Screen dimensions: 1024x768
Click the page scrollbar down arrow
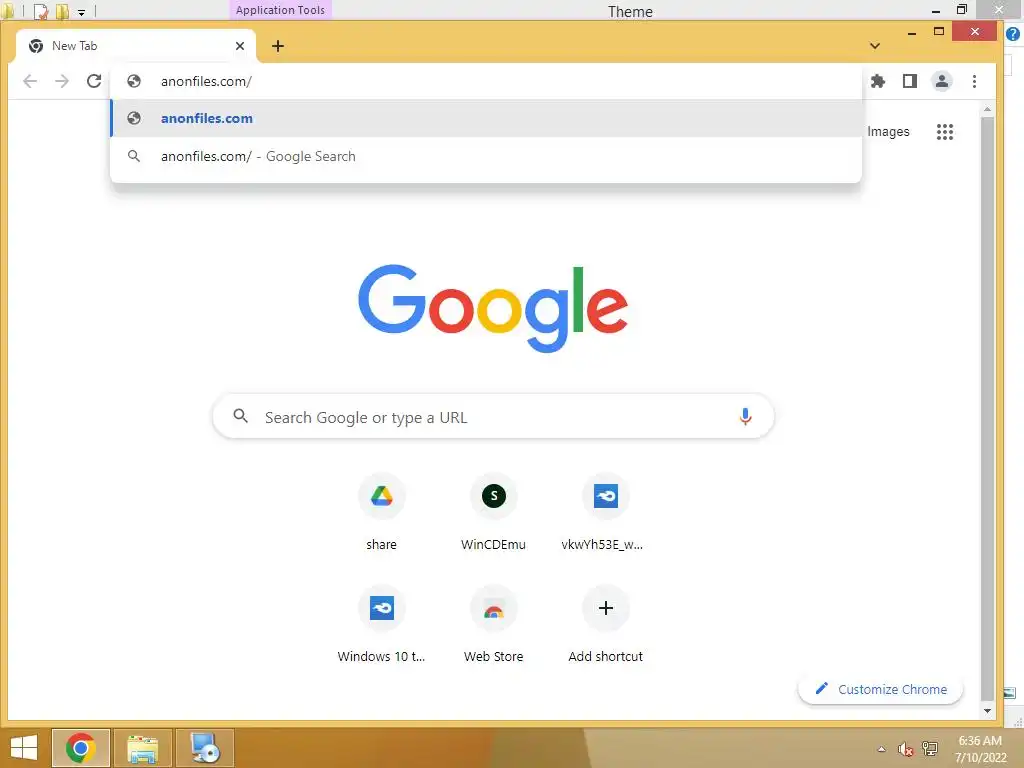(987, 711)
